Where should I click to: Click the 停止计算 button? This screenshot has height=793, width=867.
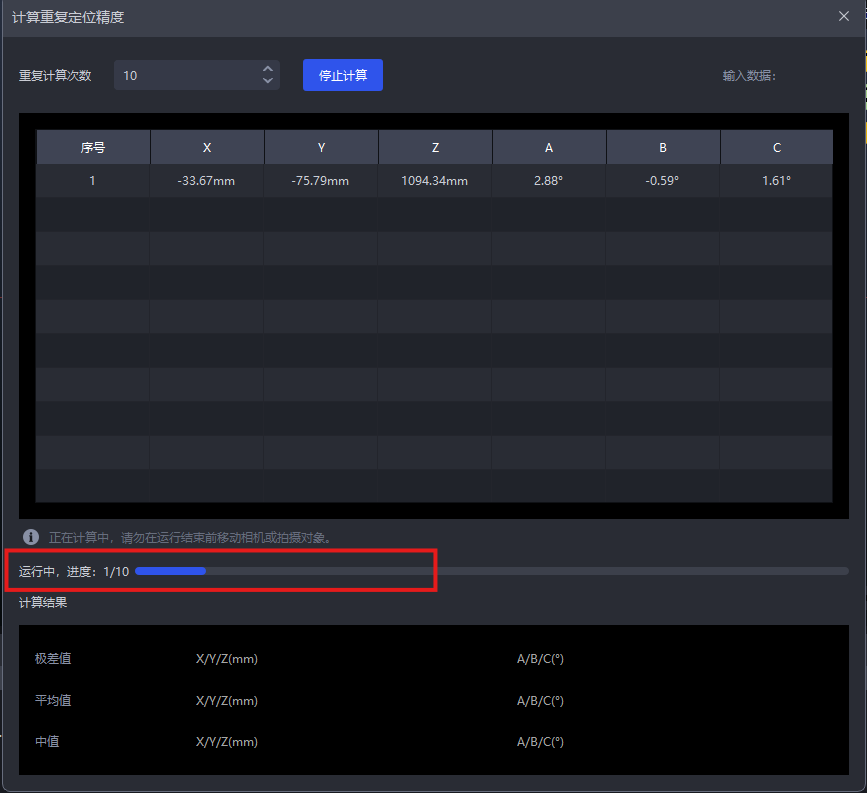coord(342,75)
